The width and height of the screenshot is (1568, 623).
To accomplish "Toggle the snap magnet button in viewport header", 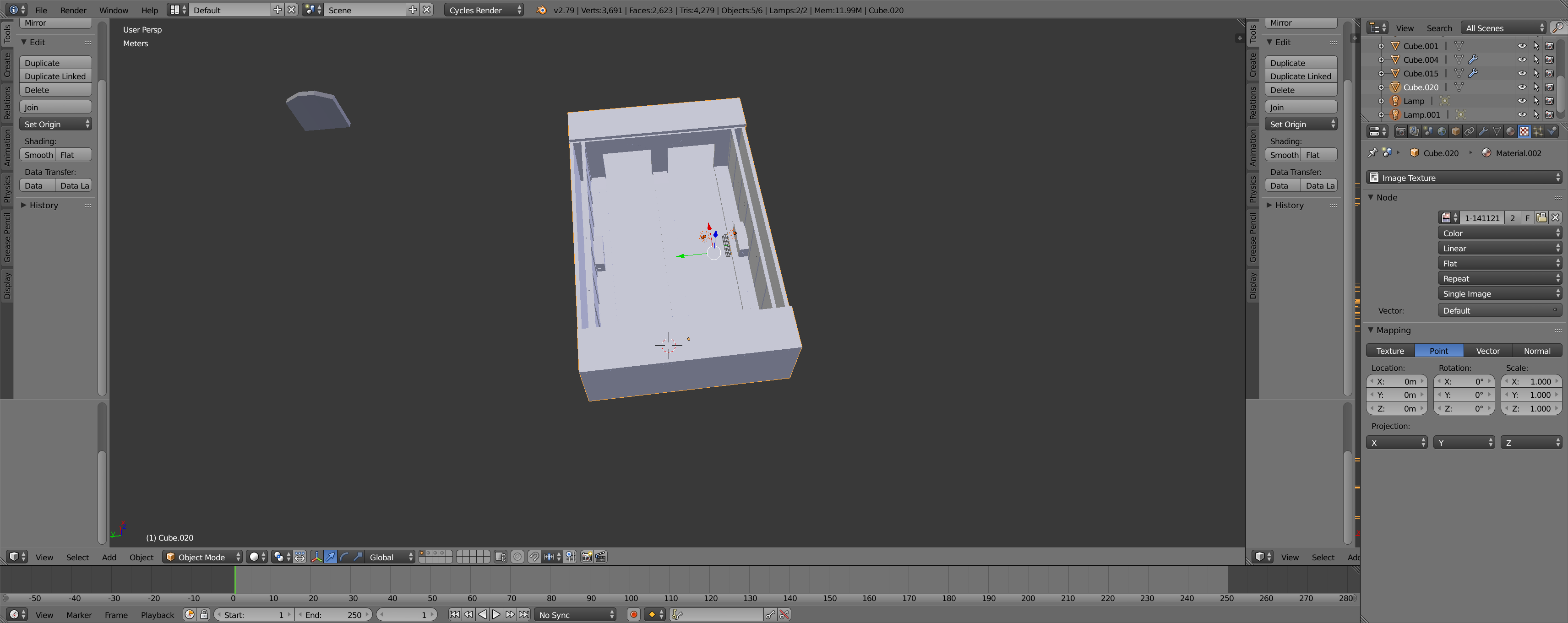I will 534,557.
